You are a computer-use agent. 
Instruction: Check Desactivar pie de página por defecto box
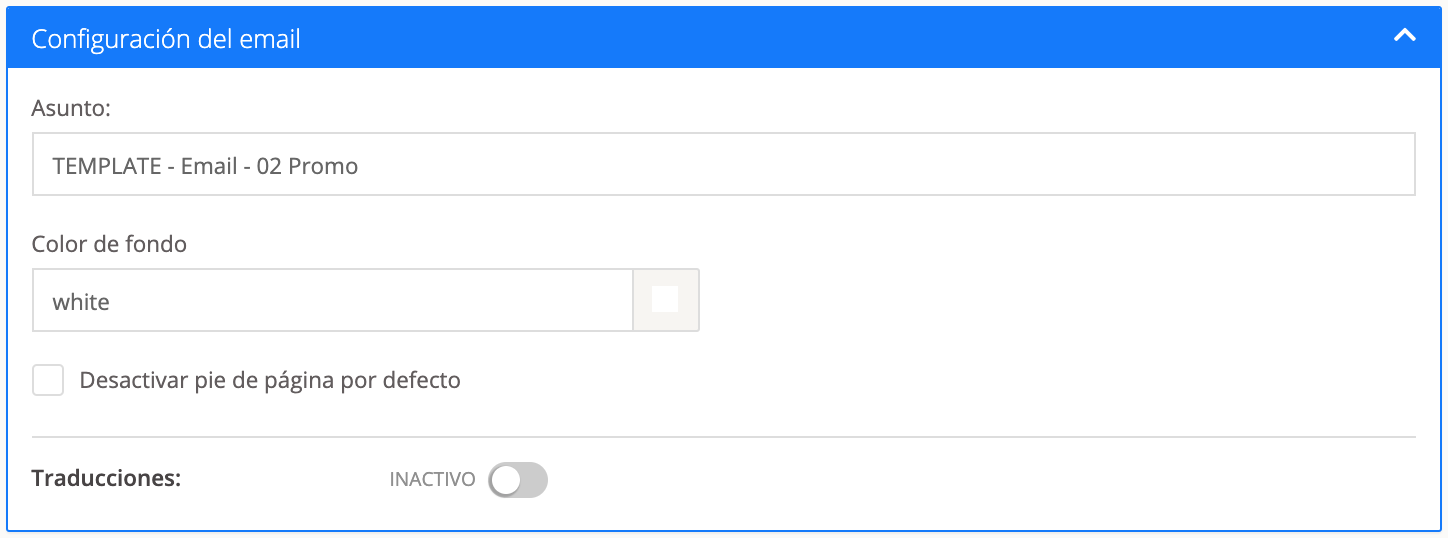point(48,381)
